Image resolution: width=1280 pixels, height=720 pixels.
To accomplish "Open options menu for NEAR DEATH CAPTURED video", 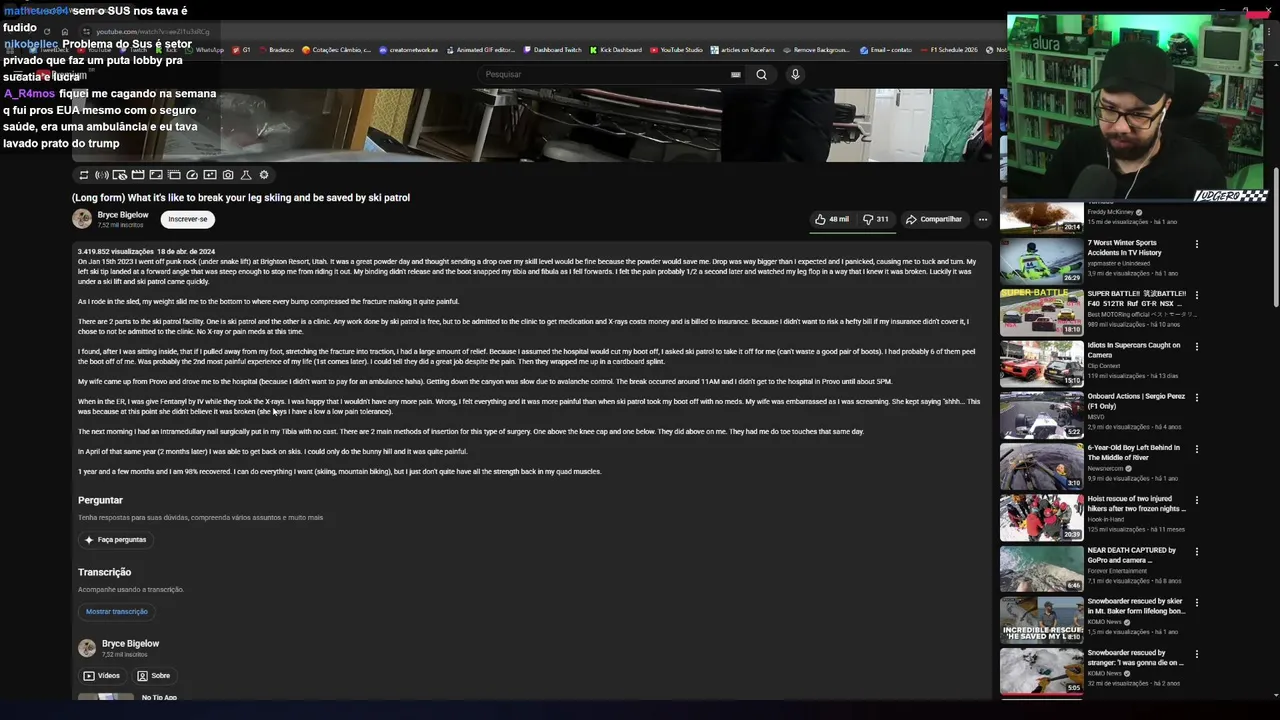I will (1196, 551).
